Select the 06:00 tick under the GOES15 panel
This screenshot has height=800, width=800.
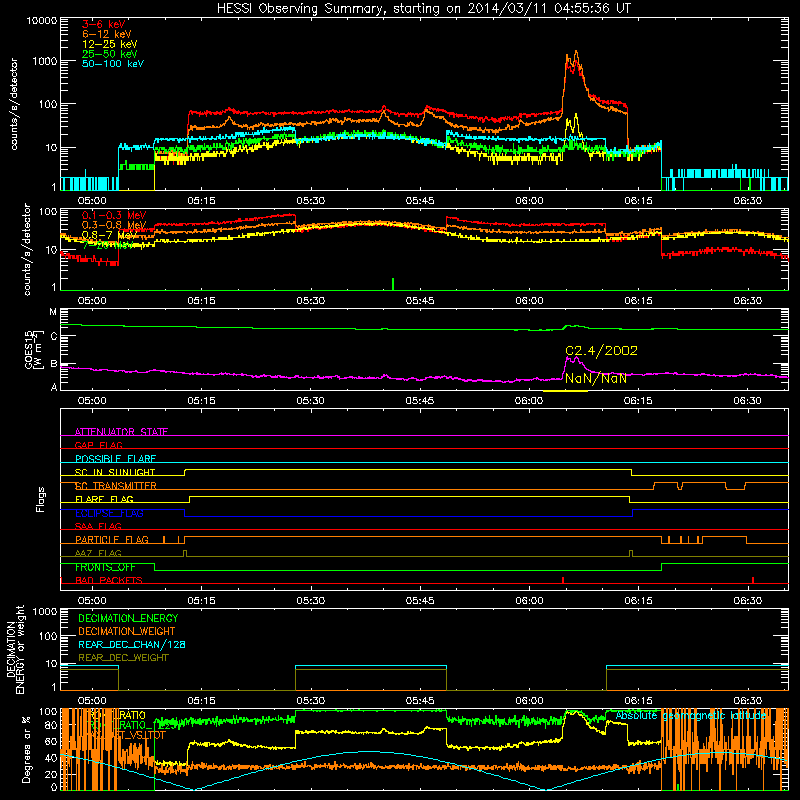(x=529, y=401)
